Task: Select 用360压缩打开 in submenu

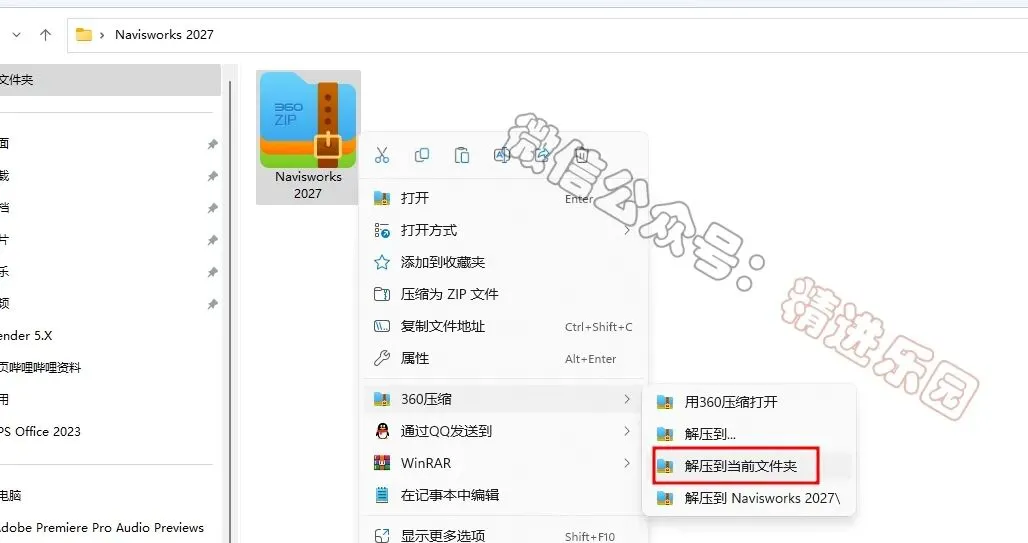Action: (749, 402)
